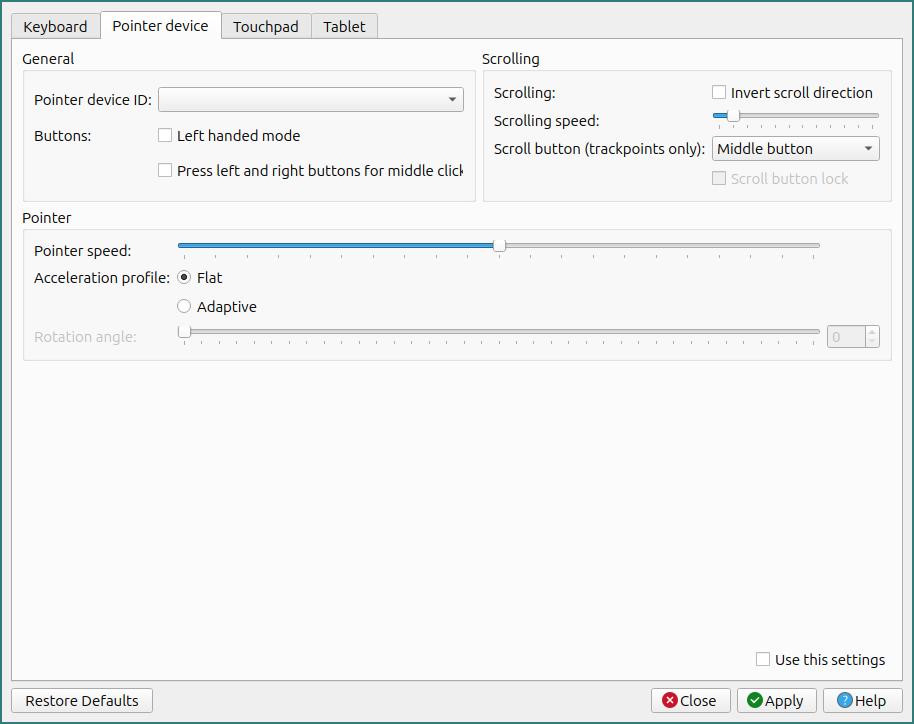The height and width of the screenshot is (724, 914).
Task: Click the 'Pointer device ID:' label
Action: 93,100
